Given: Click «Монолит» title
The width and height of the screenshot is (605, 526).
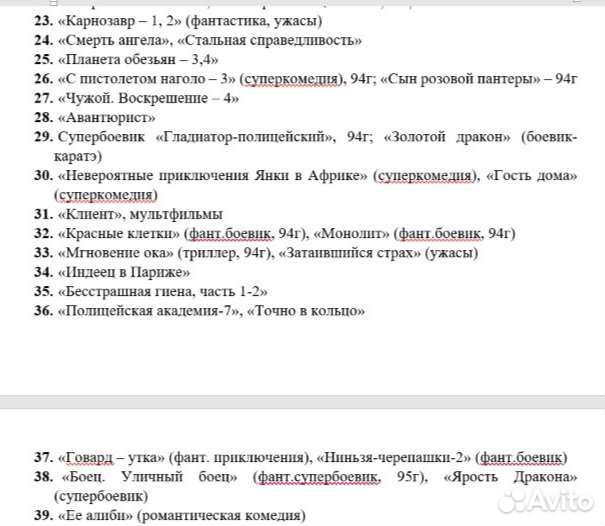Looking at the screenshot, I should [352, 233].
